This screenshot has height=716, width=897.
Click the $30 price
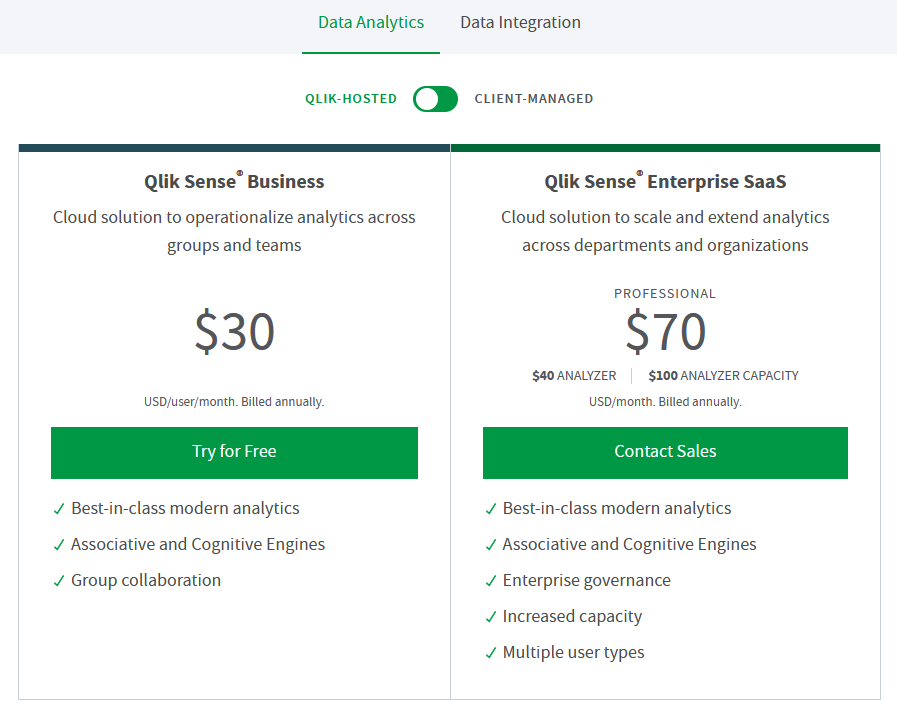click(x=235, y=331)
